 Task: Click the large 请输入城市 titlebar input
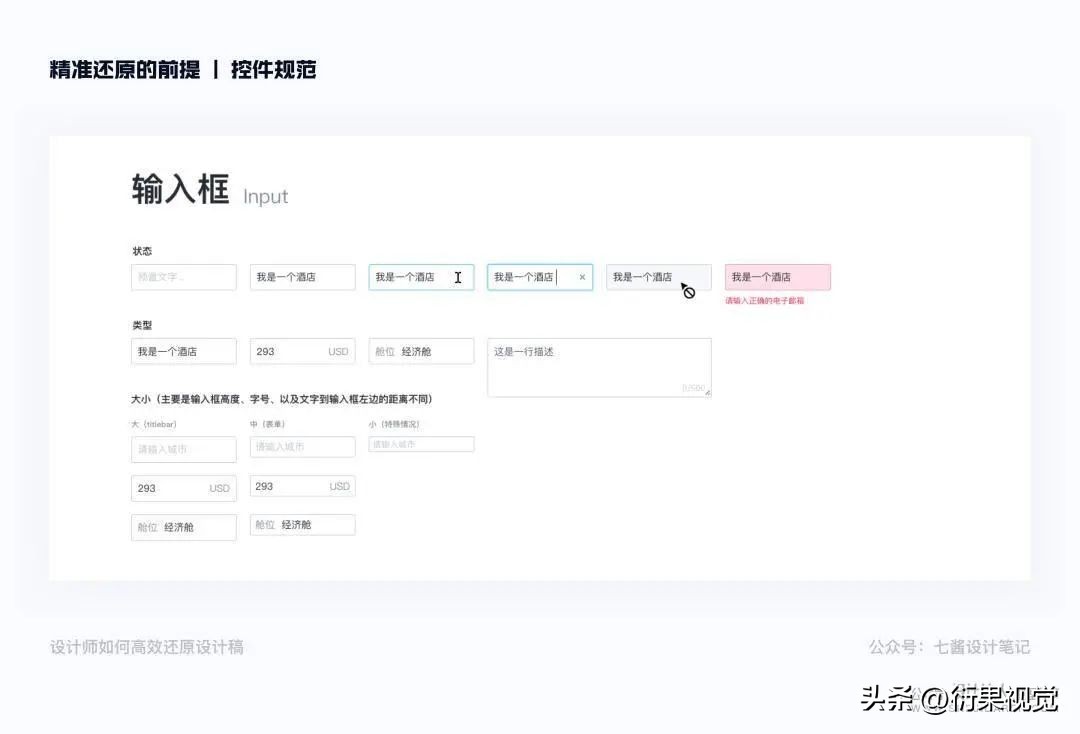[183, 449]
